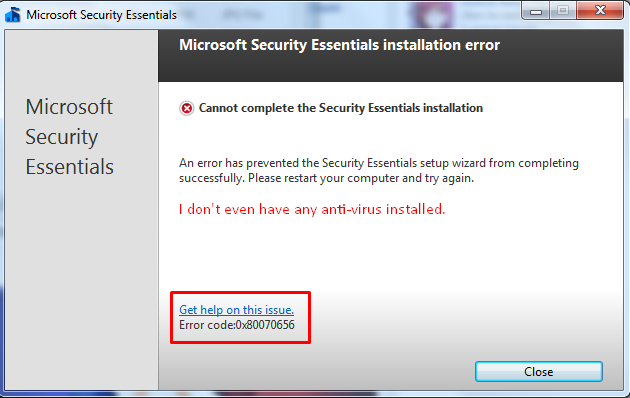Click the word error in the dark banner heading
The width and height of the screenshot is (630, 398).
point(482,45)
